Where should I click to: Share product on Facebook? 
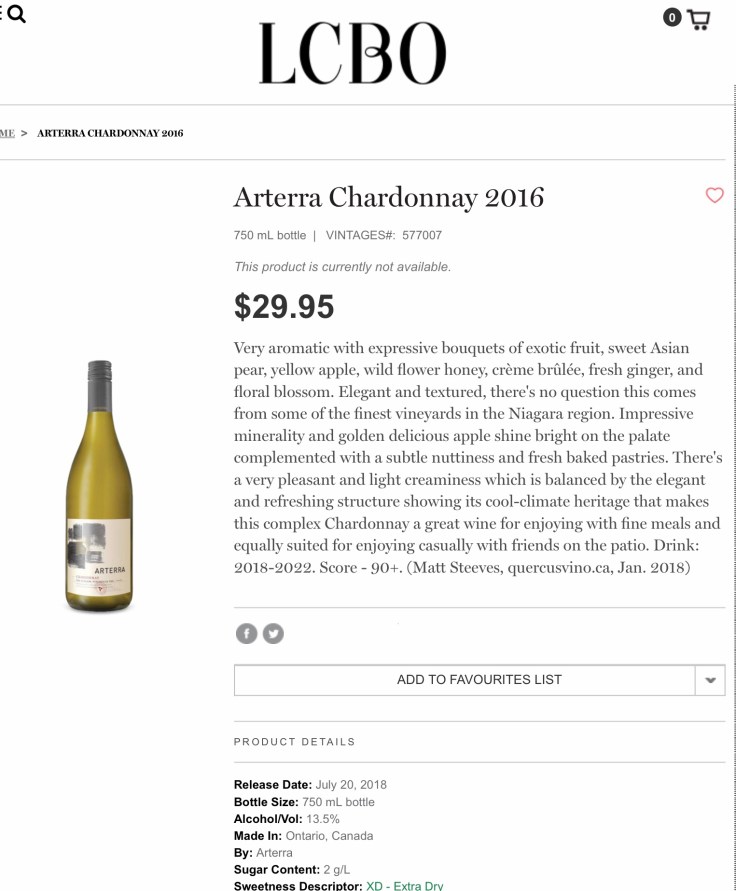click(x=246, y=633)
